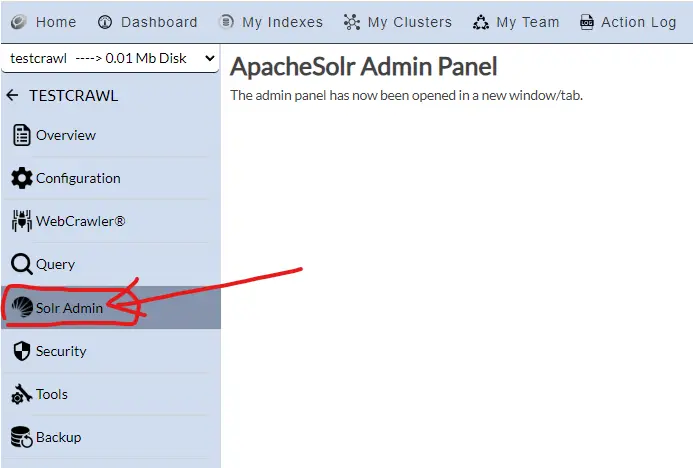This screenshot has height=468, width=693.
Task: Open the WebCrawler® sidebar text link
Action: 80,221
